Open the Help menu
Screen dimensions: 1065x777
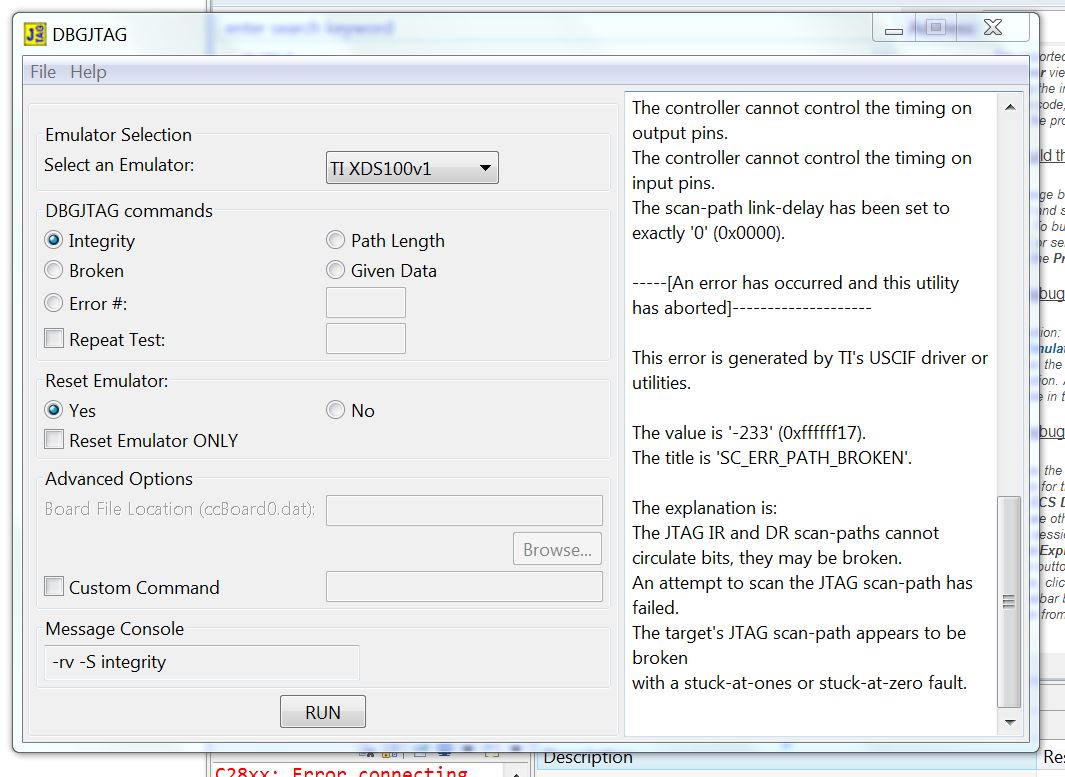pos(88,72)
